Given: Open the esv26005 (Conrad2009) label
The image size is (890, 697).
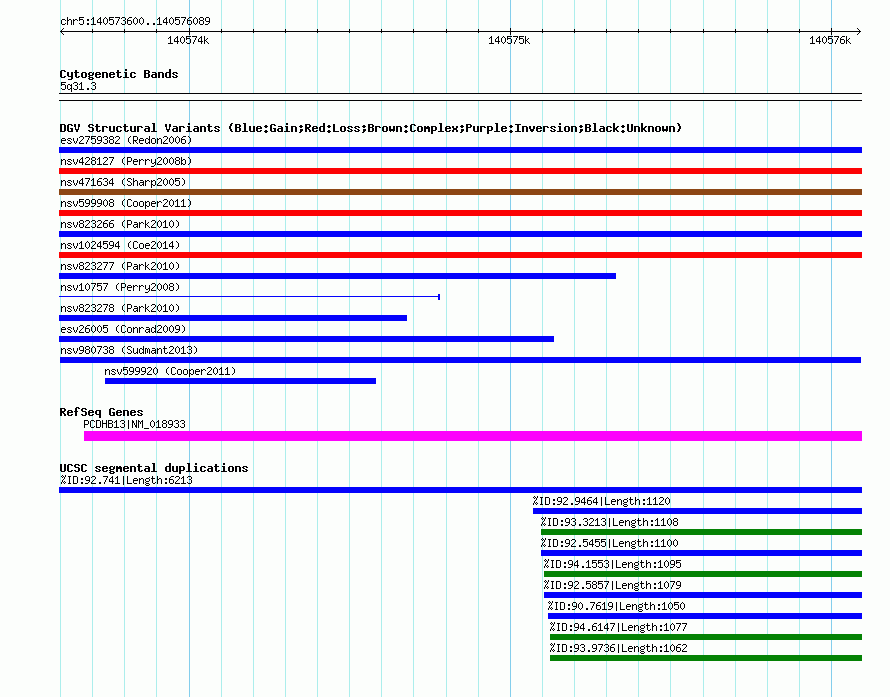Looking at the screenshot, I should [x=123, y=329].
